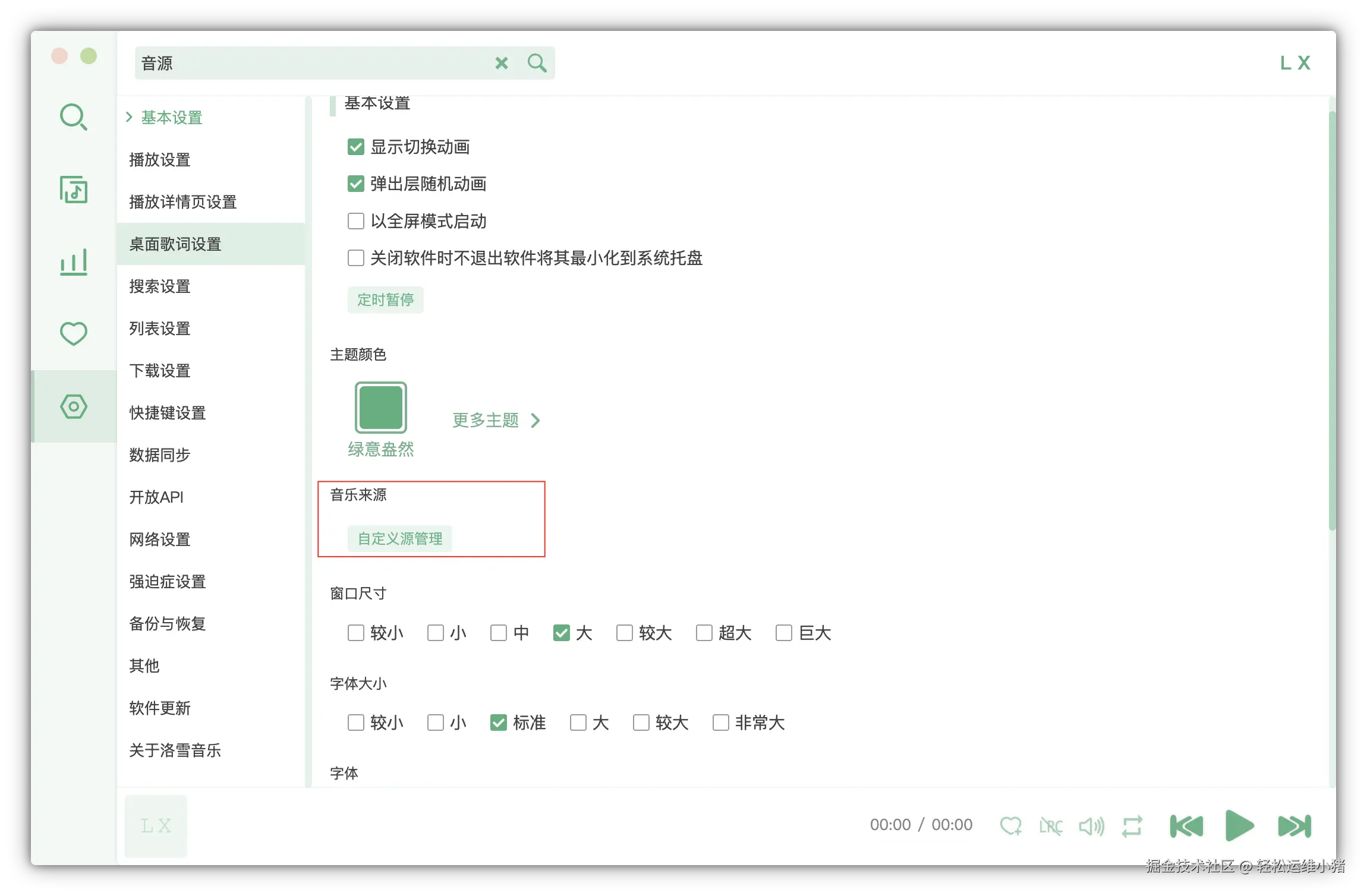Open the search icon in sidebar
1367x896 pixels.
pyautogui.click(x=73, y=116)
